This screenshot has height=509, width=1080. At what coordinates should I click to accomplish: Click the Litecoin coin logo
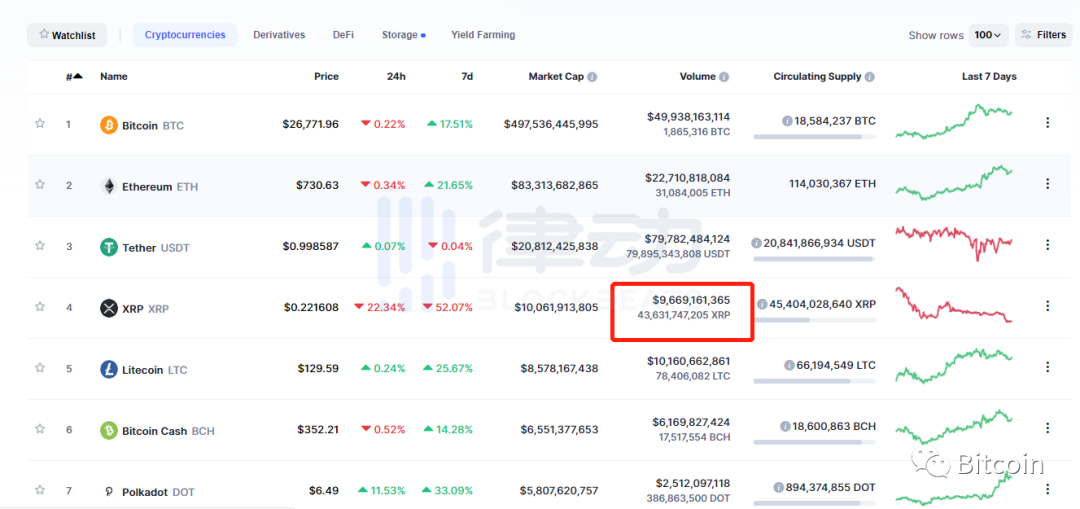pyautogui.click(x=109, y=369)
